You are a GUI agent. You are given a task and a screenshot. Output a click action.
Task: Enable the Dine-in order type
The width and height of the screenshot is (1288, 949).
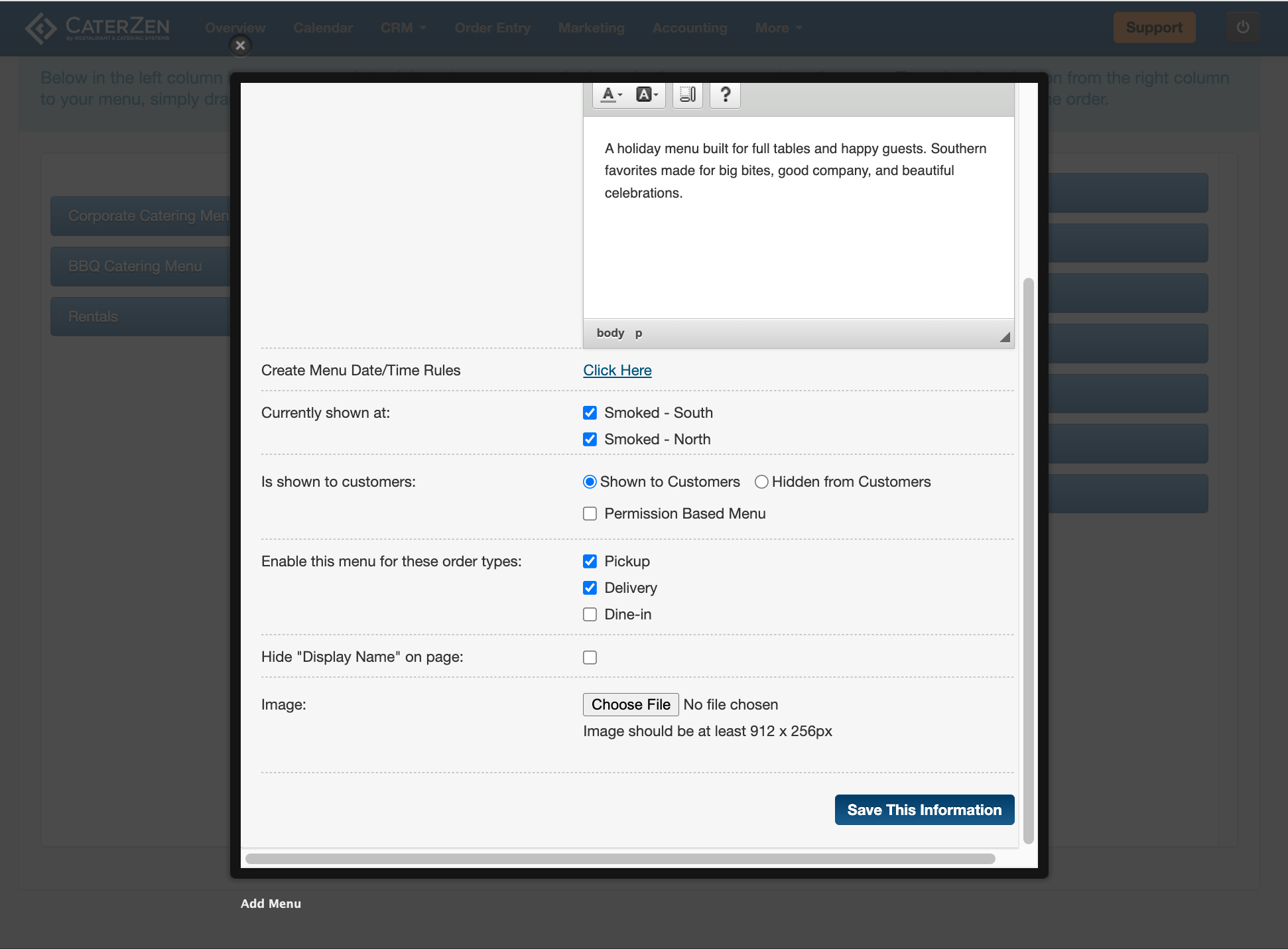(x=590, y=615)
